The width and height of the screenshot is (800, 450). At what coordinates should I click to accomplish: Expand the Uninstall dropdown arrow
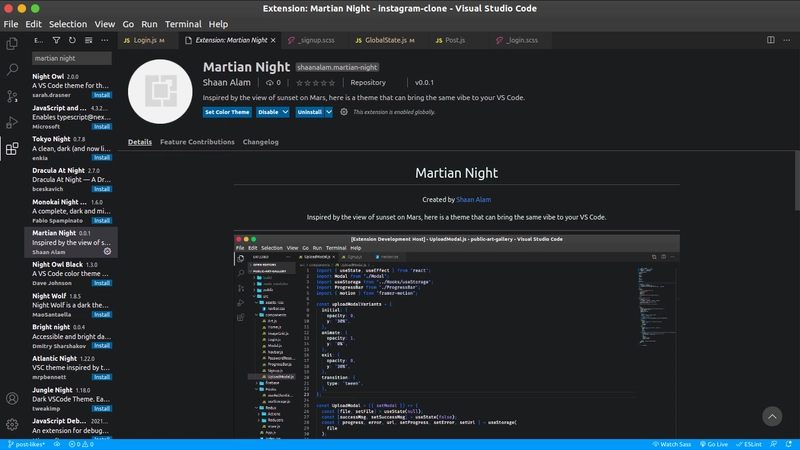[x=329, y=112]
